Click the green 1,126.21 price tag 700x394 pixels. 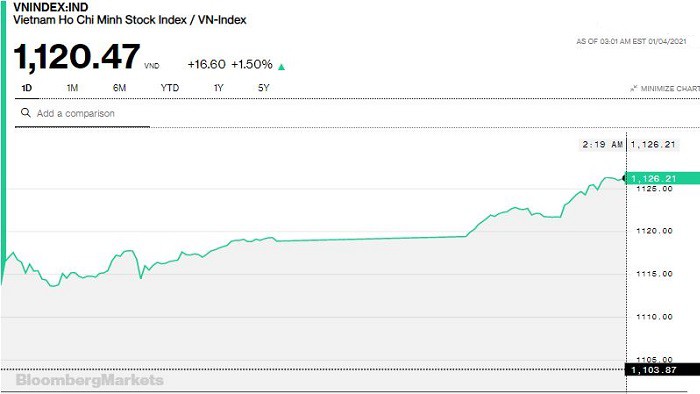tap(662, 178)
